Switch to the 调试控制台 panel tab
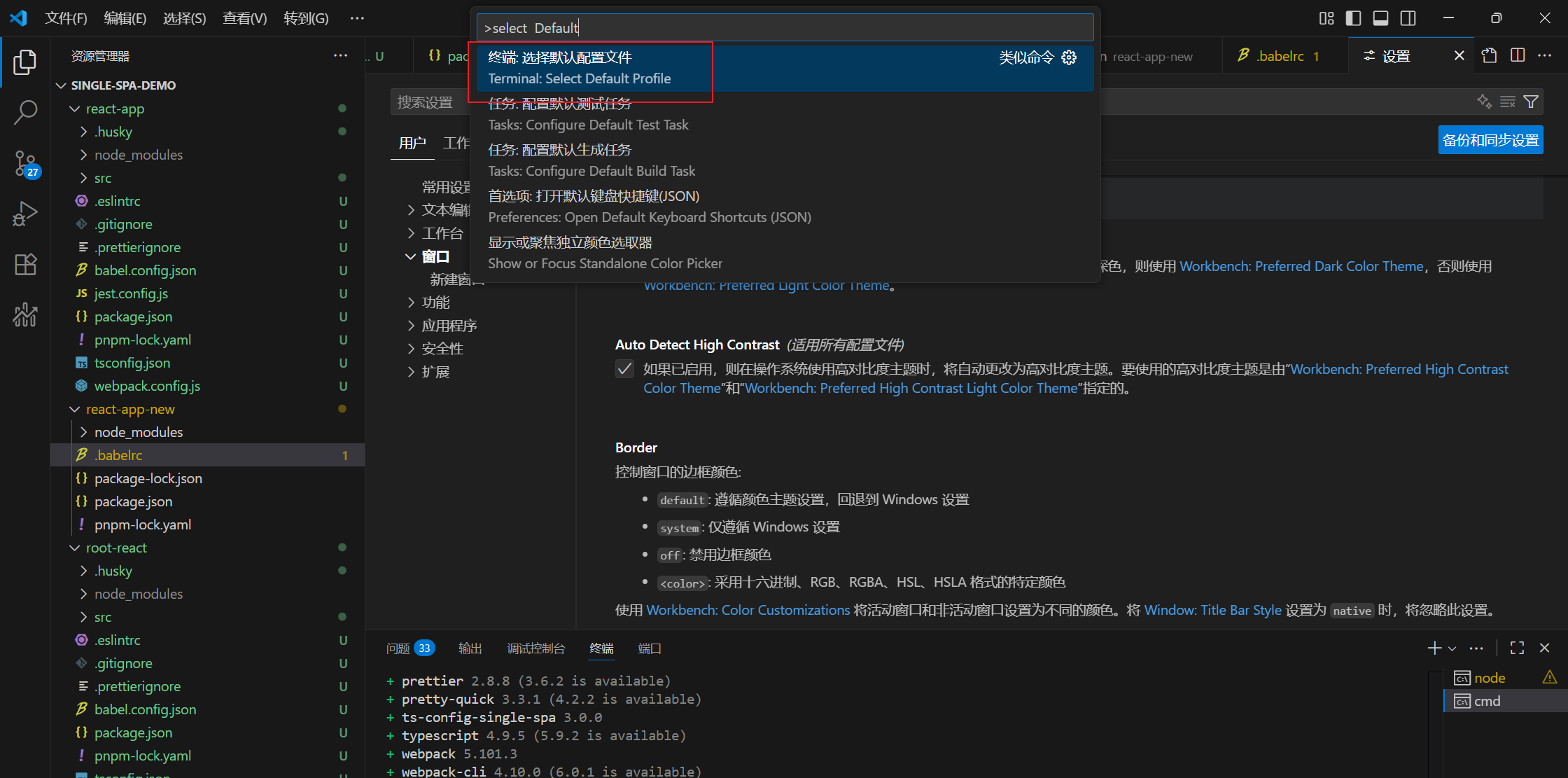Viewport: 1568px width, 778px height. [x=536, y=648]
